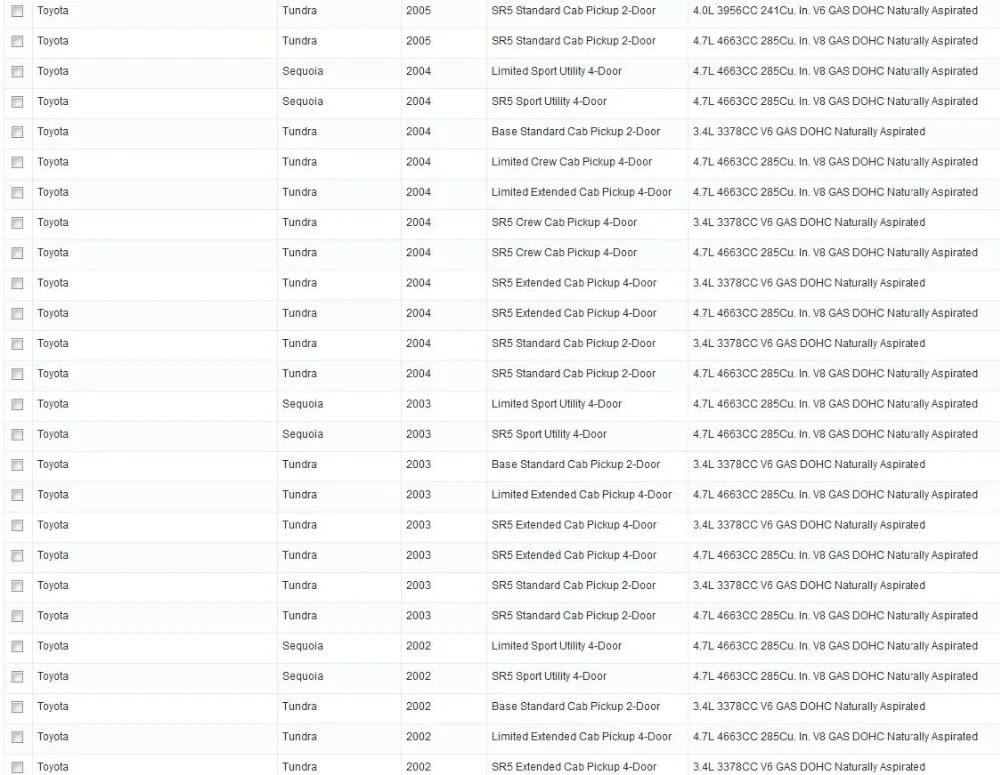This screenshot has width=1000, height=775.
Task: Select the 2003 Tundra Limited Extended Cab checkbox
Action: 17,496
